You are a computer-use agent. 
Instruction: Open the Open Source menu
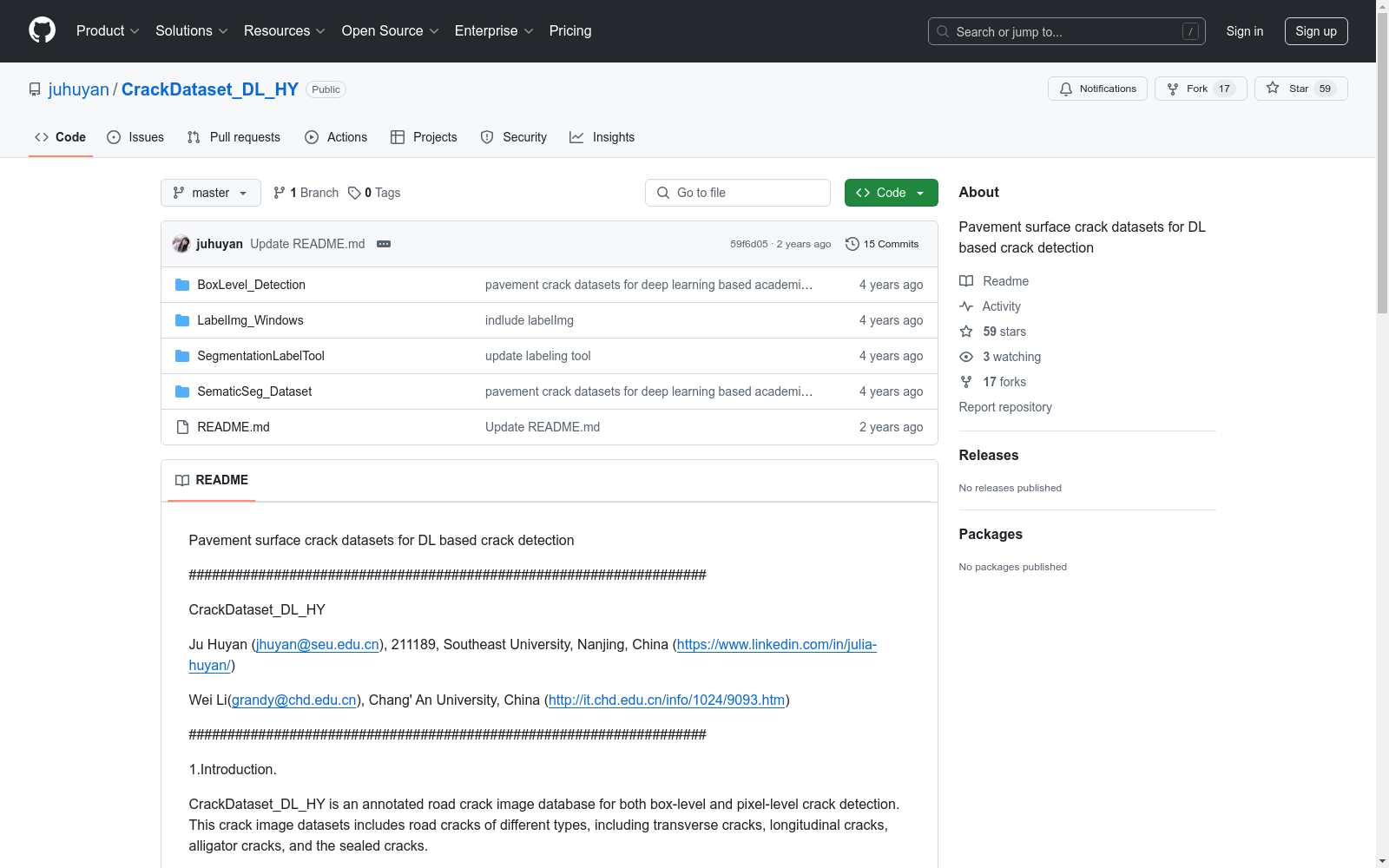click(x=391, y=30)
